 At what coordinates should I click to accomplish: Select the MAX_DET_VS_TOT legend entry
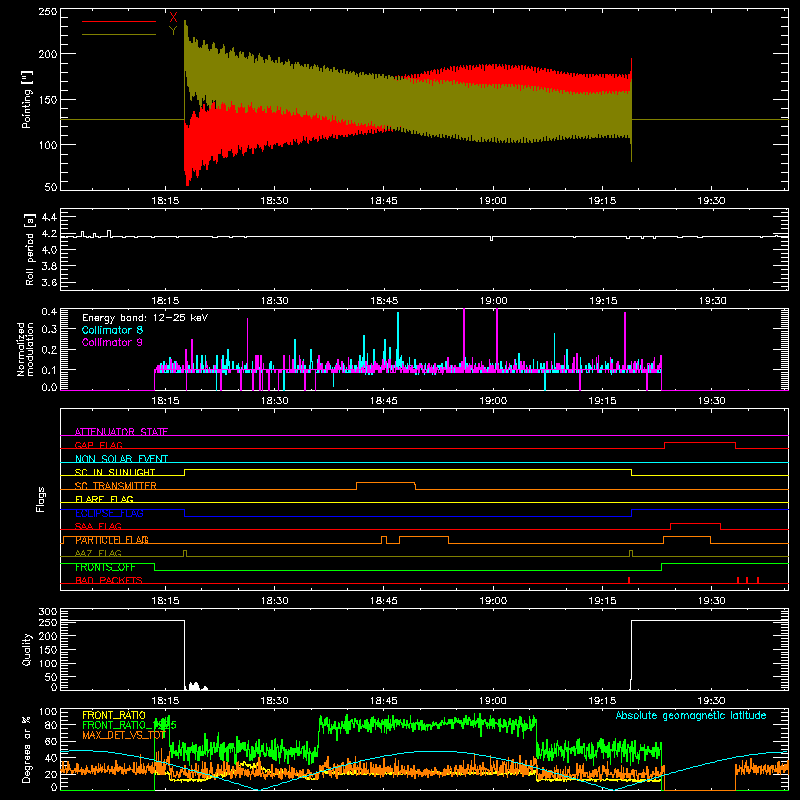(x=124, y=735)
